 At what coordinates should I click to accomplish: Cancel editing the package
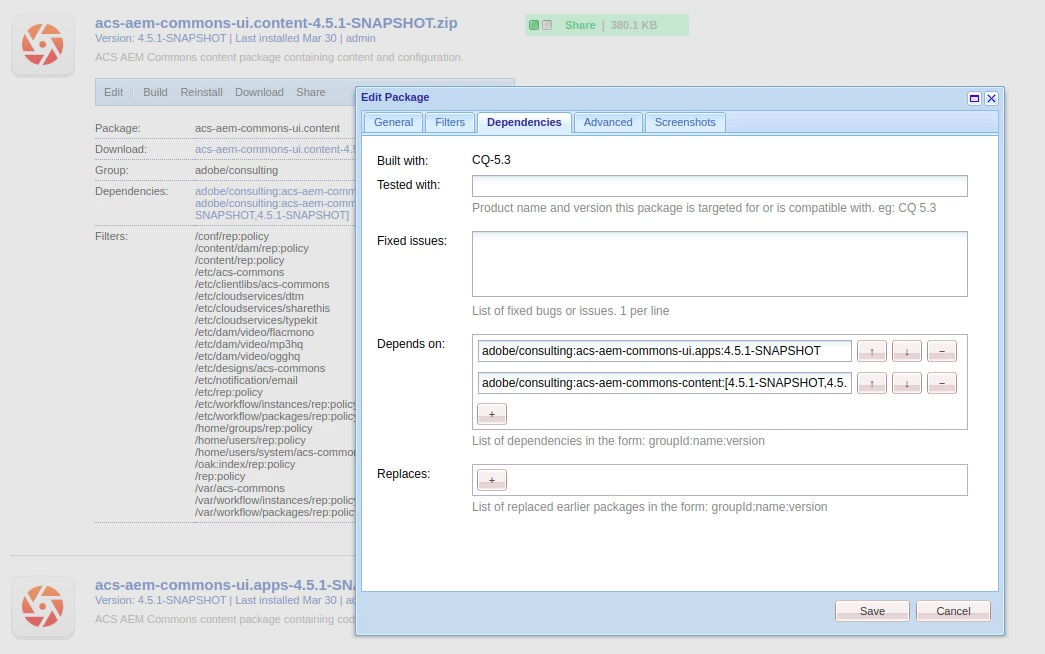(x=953, y=611)
